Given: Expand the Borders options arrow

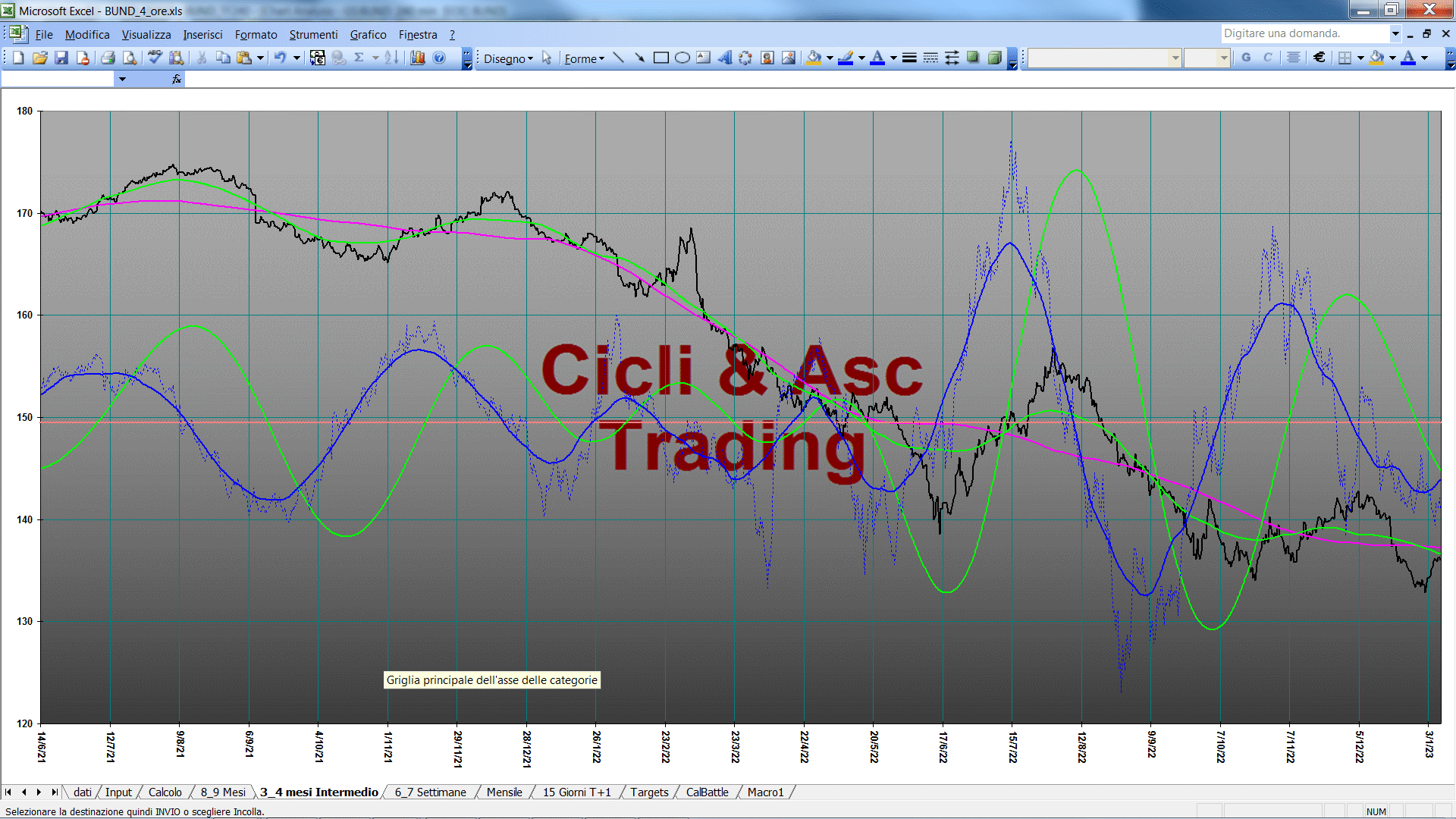Looking at the screenshot, I should [x=1360, y=58].
